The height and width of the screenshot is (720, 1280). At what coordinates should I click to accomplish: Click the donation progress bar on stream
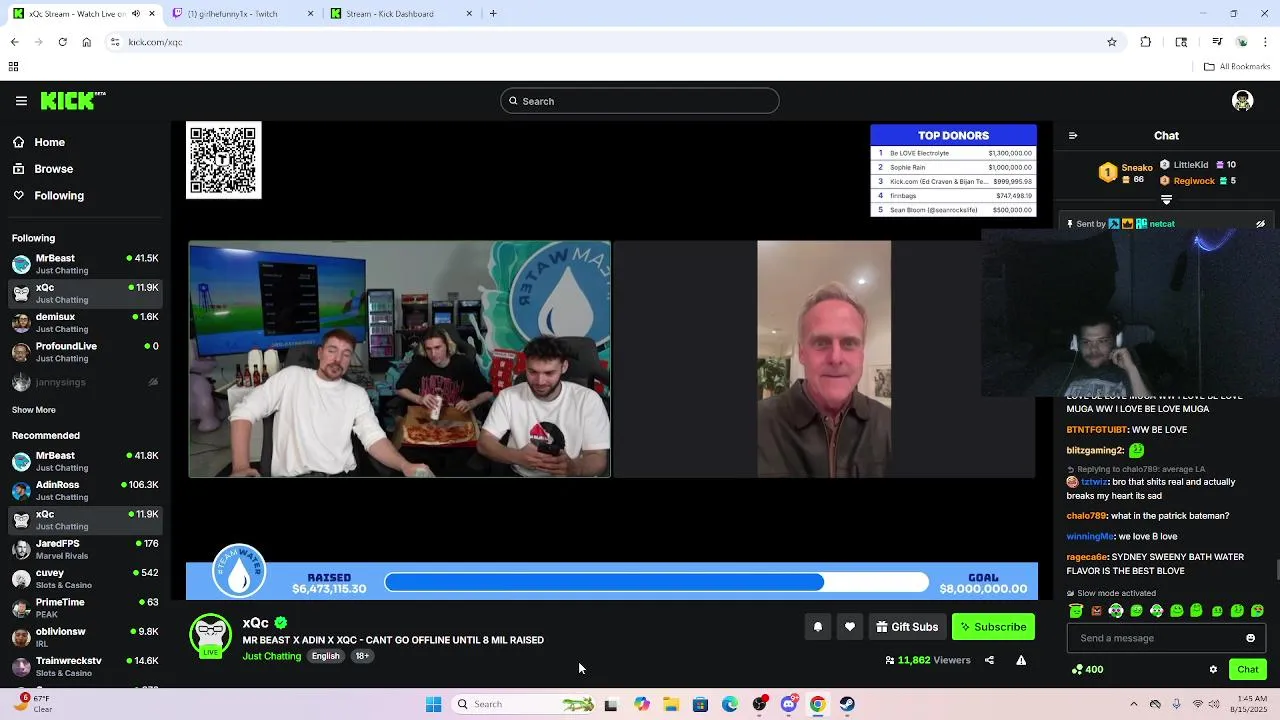[x=656, y=582]
